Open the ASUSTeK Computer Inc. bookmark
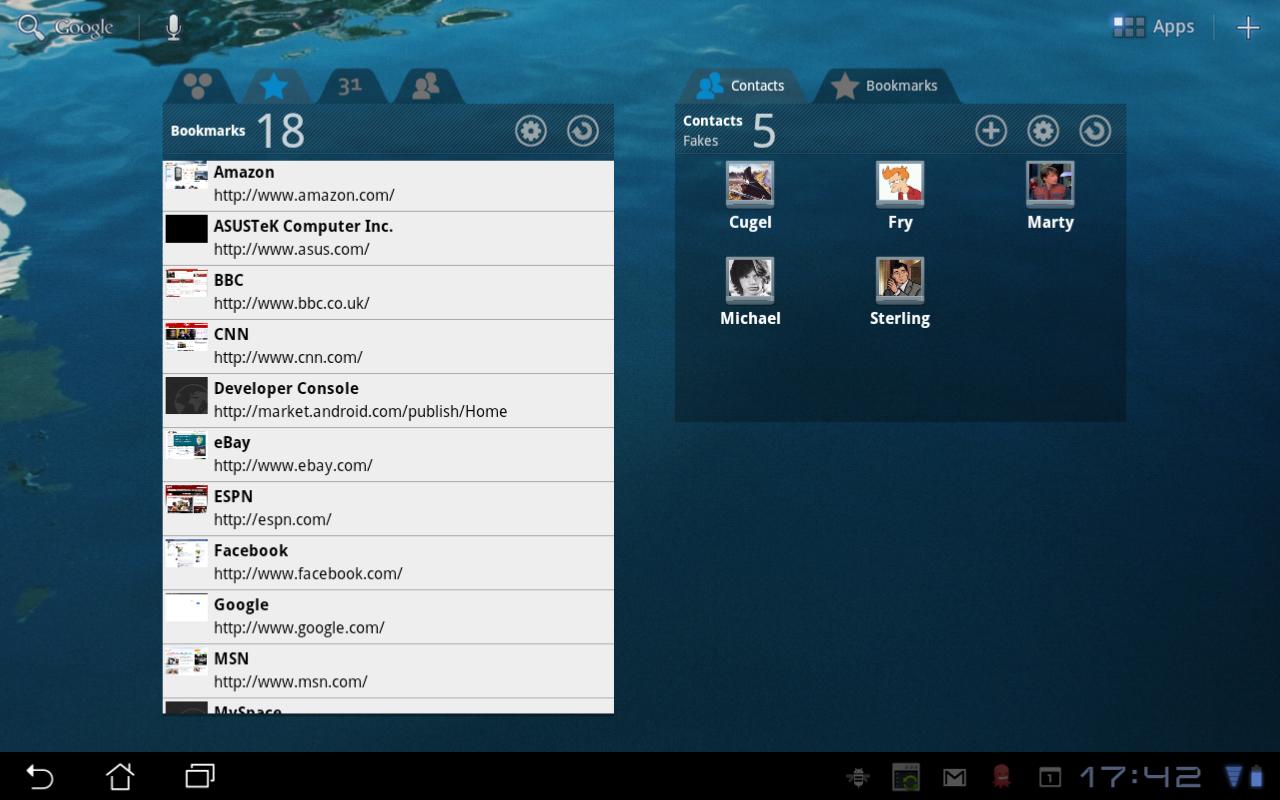 tap(388, 238)
